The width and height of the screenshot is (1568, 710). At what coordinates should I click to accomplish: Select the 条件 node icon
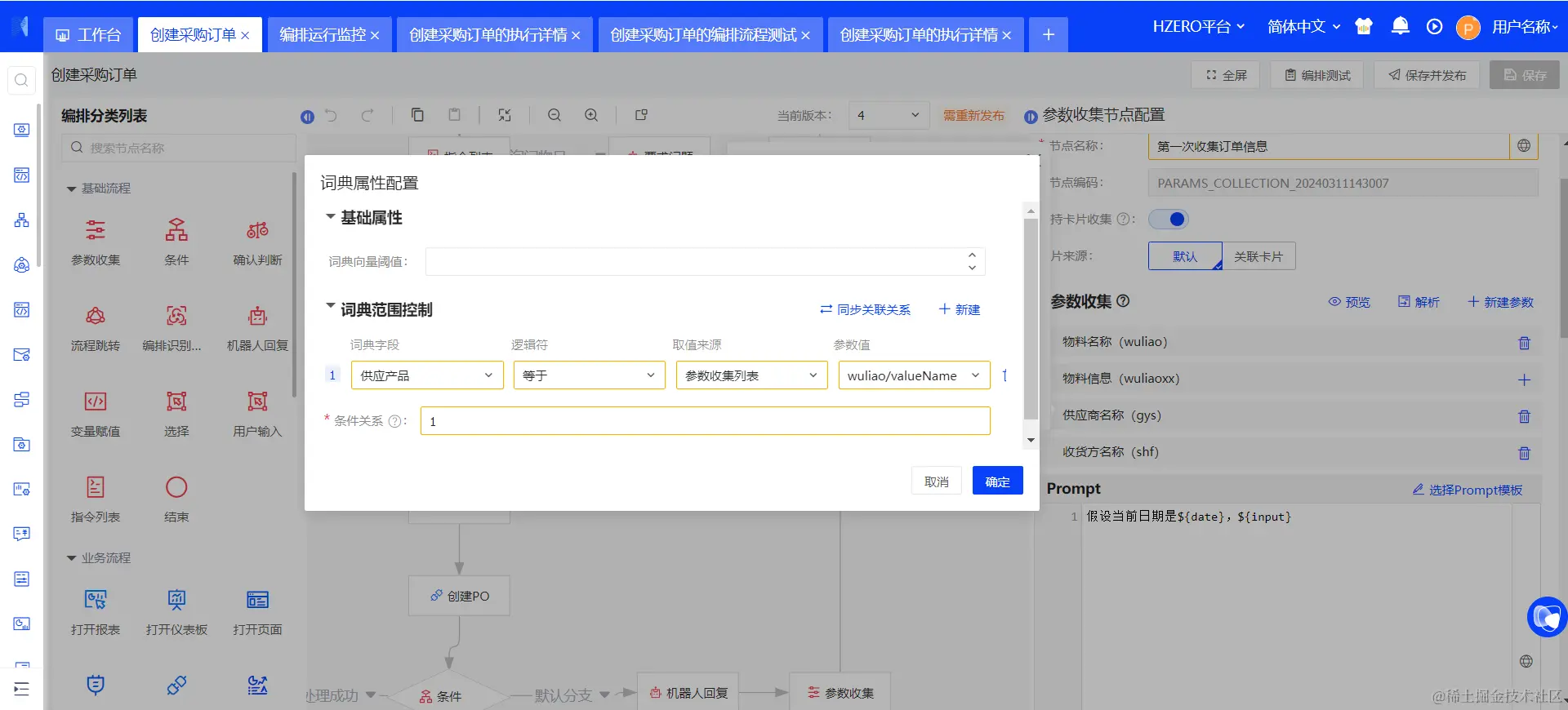pyautogui.click(x=176, y=230)
